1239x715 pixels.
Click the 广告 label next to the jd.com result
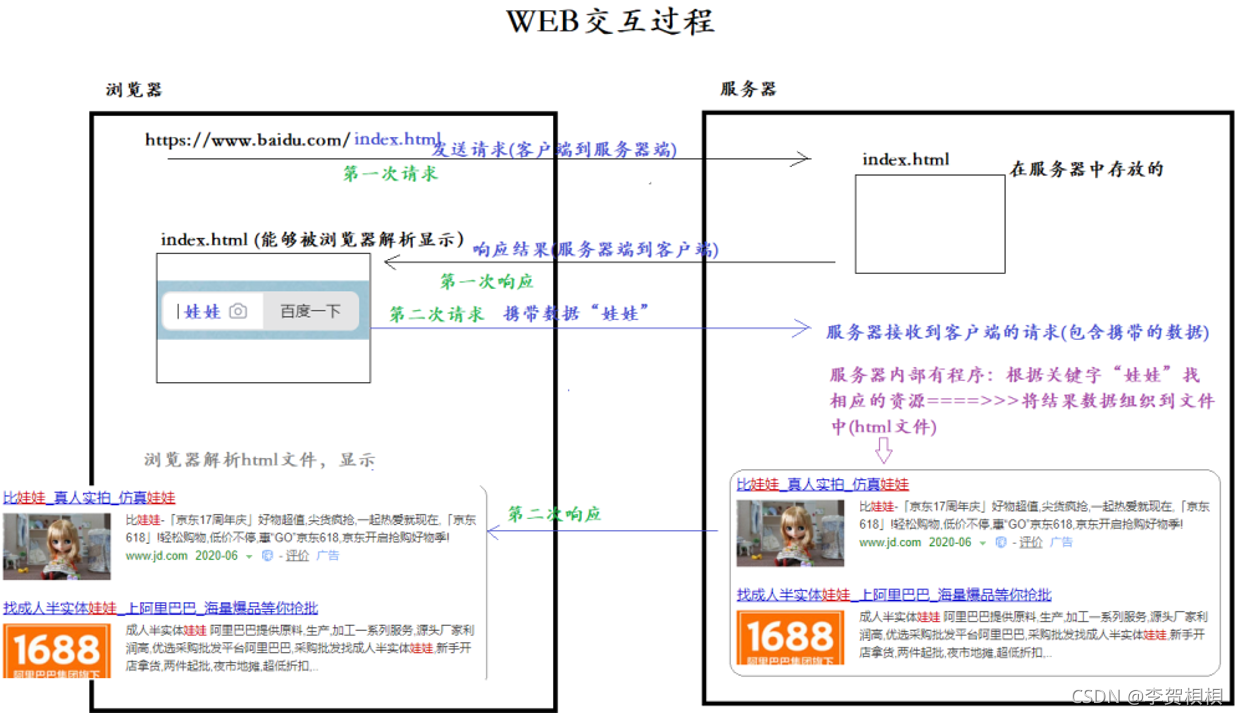(328, 556)
